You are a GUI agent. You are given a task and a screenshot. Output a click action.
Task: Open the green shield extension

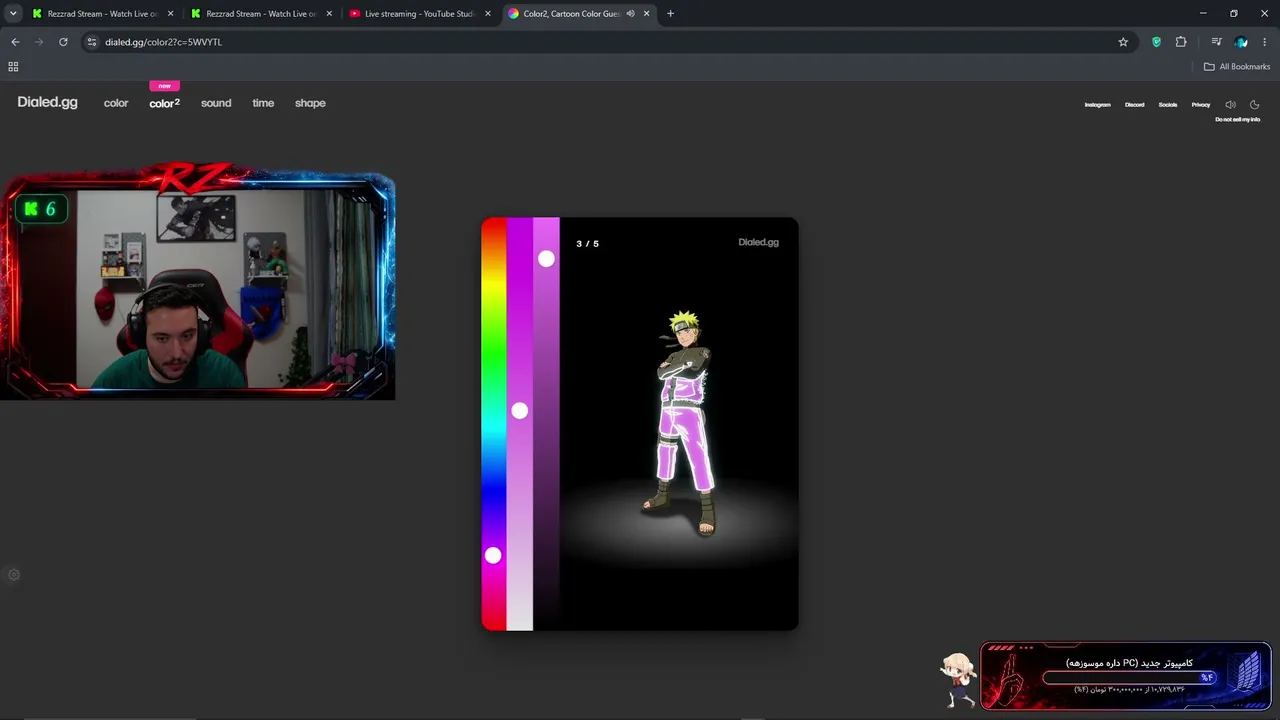tap(1157, 42)
